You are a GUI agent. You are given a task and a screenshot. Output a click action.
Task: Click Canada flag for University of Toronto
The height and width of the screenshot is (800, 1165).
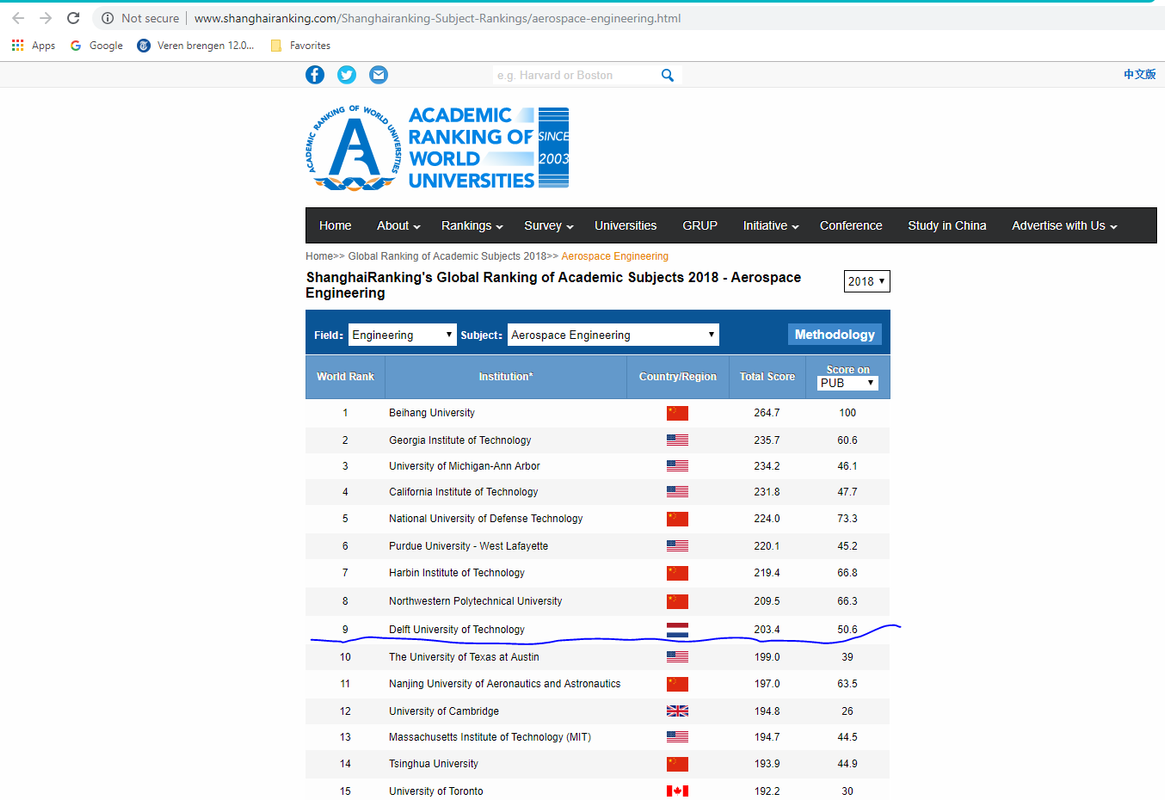coord(677,791)
